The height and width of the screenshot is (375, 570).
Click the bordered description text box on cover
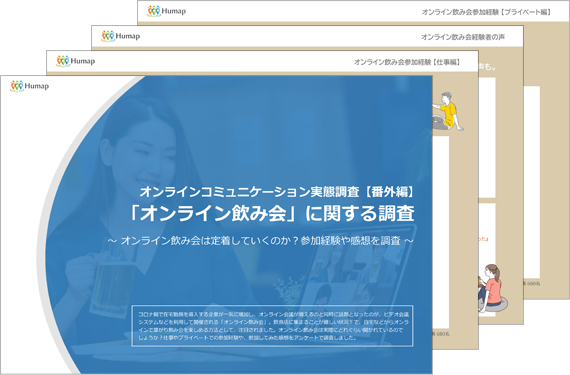pos(272,326)
